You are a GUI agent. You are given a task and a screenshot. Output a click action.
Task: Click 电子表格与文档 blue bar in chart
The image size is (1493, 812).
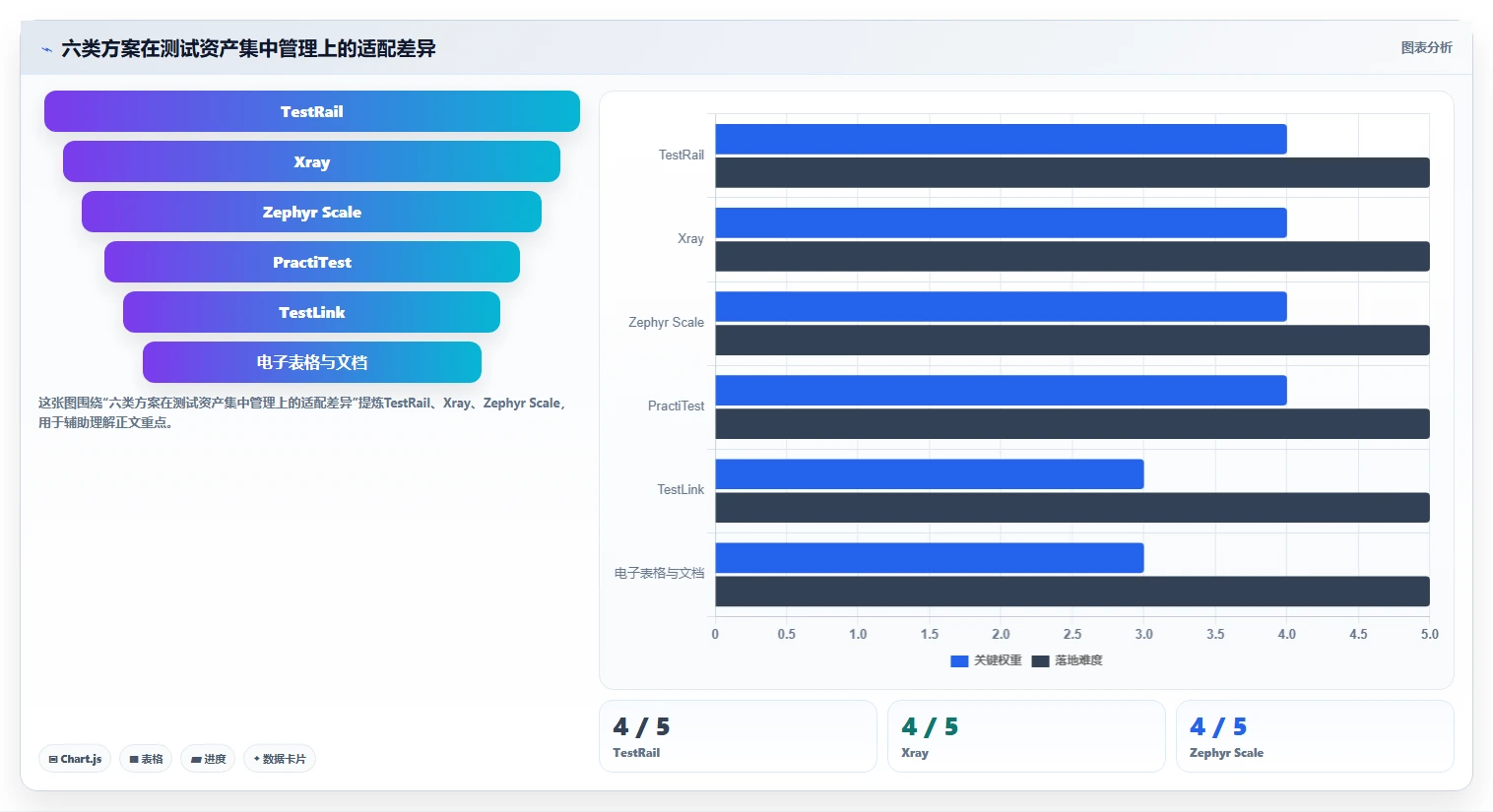(x=930, y=557)
